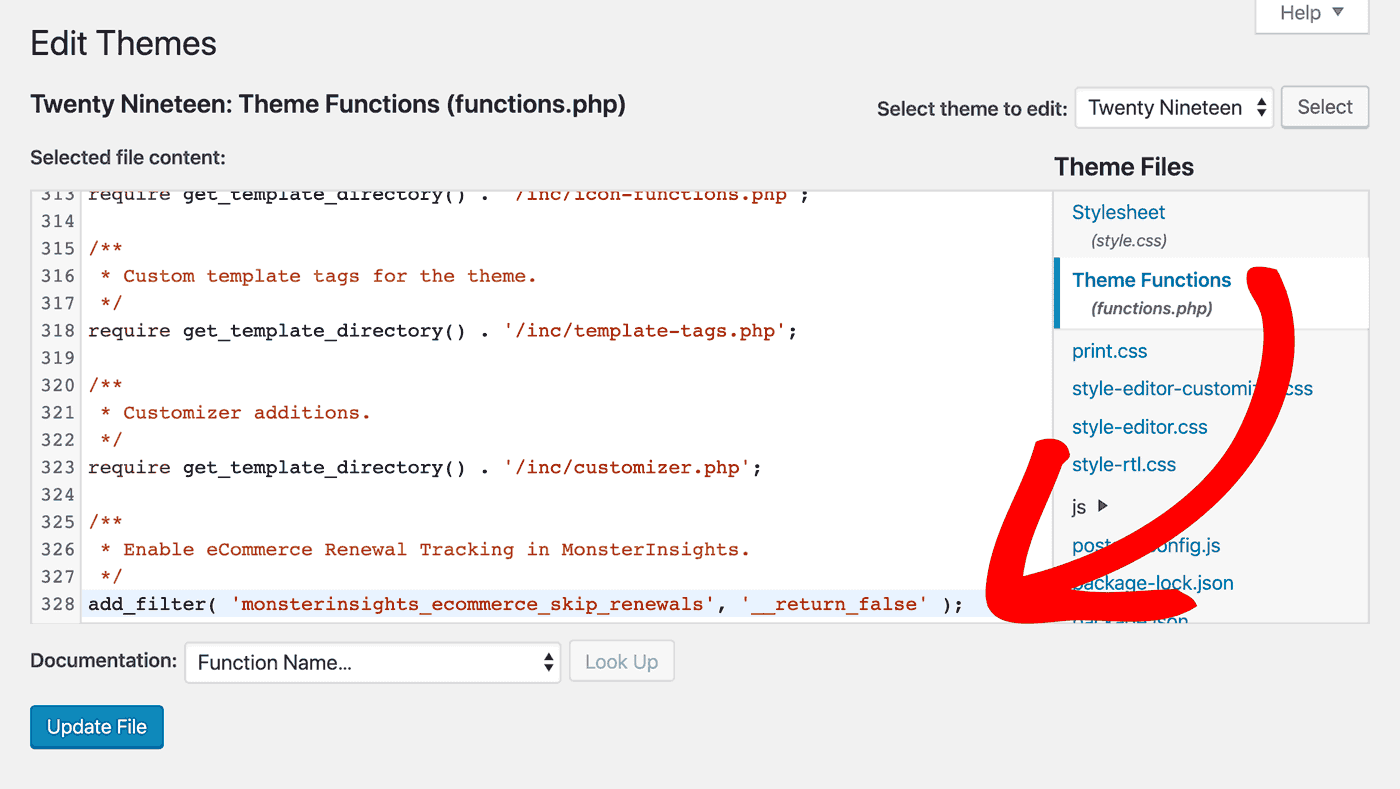This screenshot has height=789, width=1400.
Task: Click the Select button next to theme selector
Action: coord(1324,108)
